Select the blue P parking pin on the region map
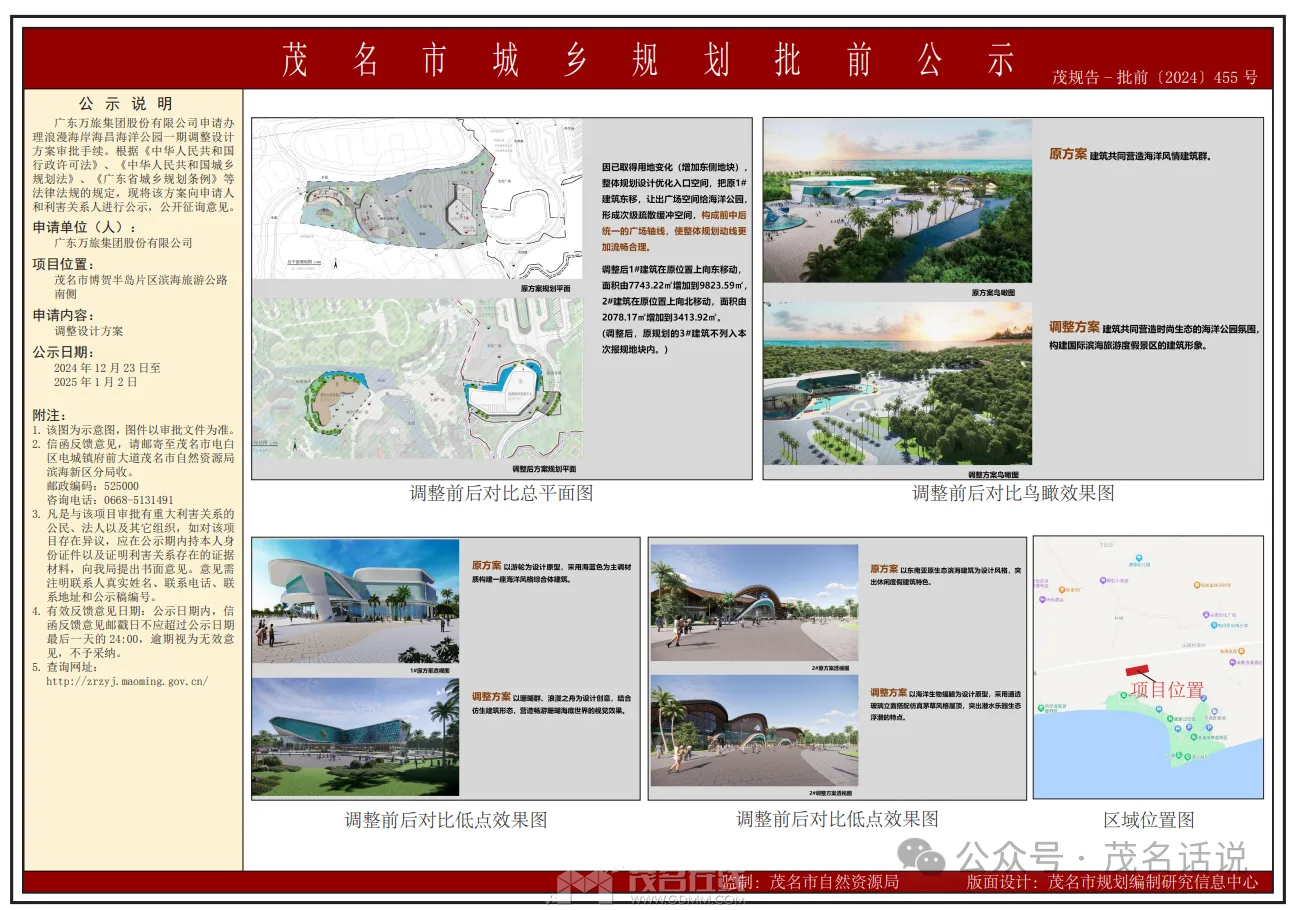The height and width of the screenshot is (910, 1290). click(1188, 728)
